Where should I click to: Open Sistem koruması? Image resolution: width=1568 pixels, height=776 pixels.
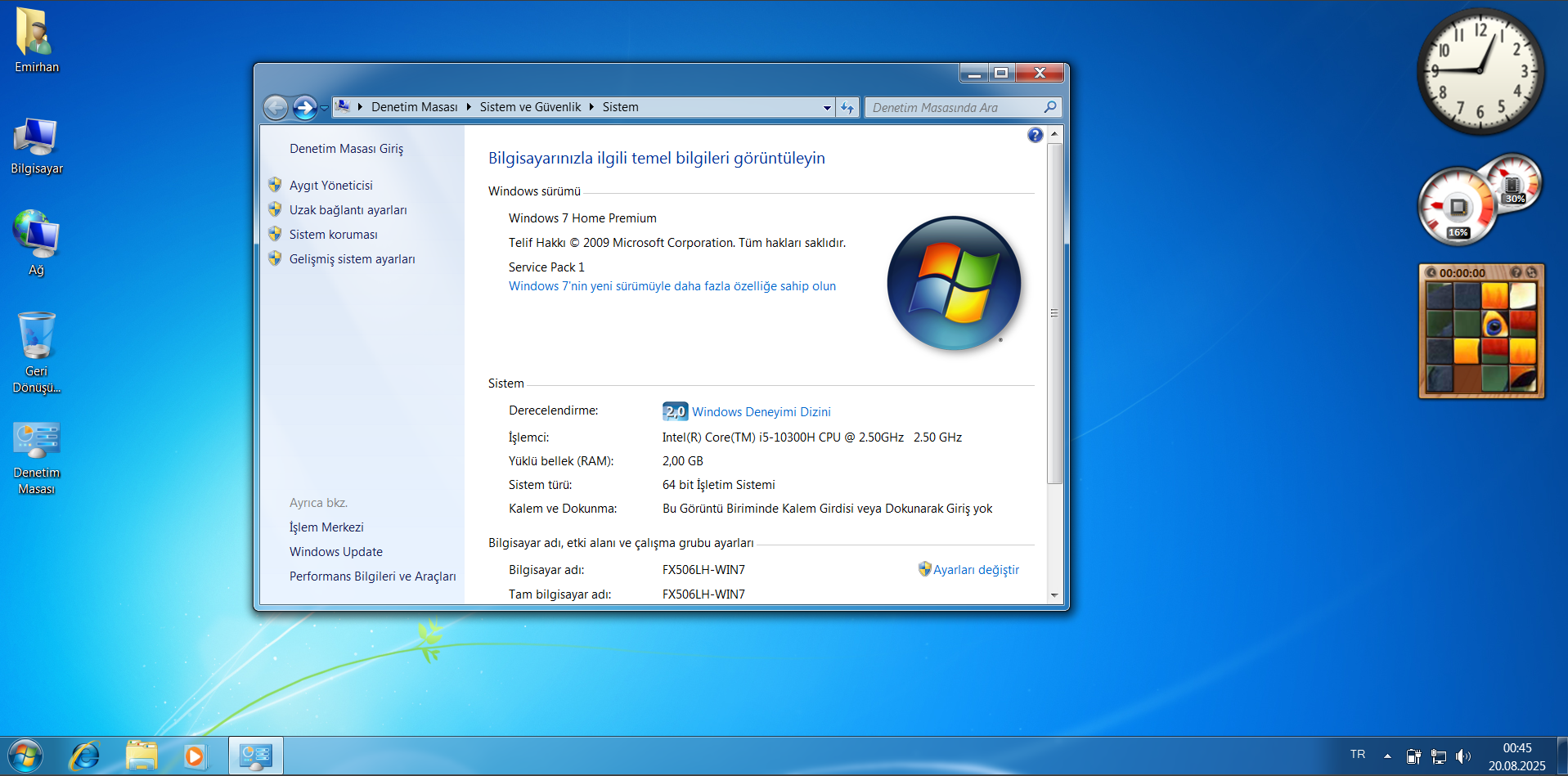pyautogui.click(x=333, y=235)
